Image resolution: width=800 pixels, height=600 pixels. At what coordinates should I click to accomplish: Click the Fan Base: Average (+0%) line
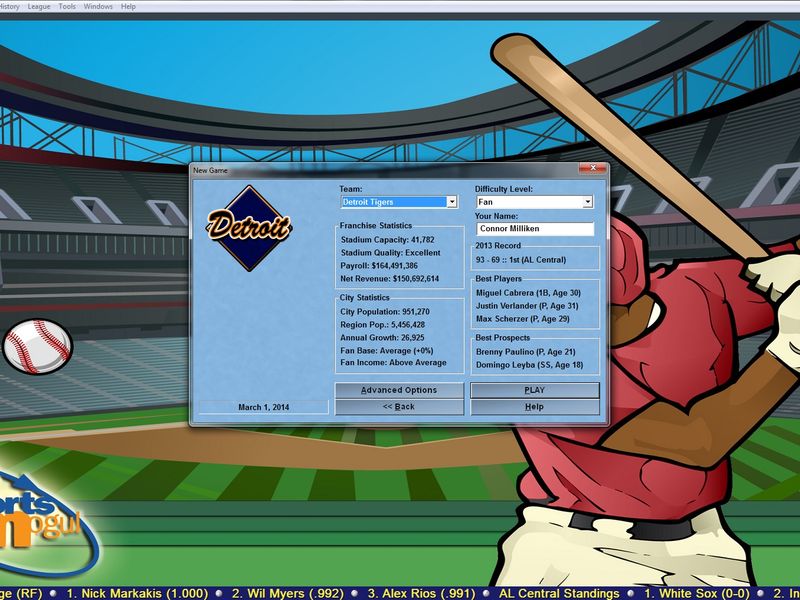click(x=387, y=351)
